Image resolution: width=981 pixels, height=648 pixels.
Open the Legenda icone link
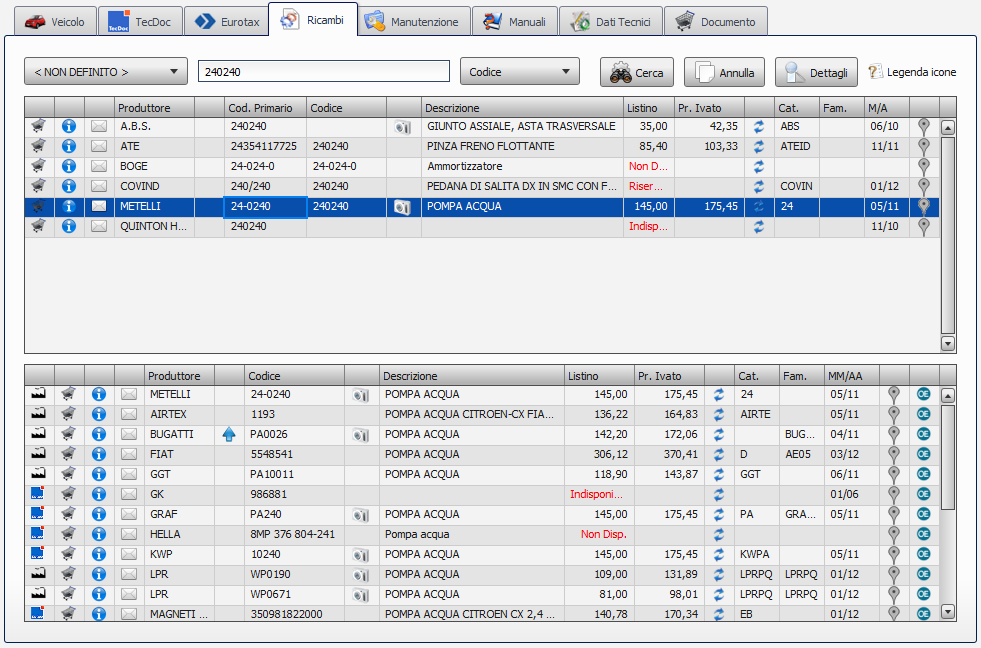click(912, 72)
